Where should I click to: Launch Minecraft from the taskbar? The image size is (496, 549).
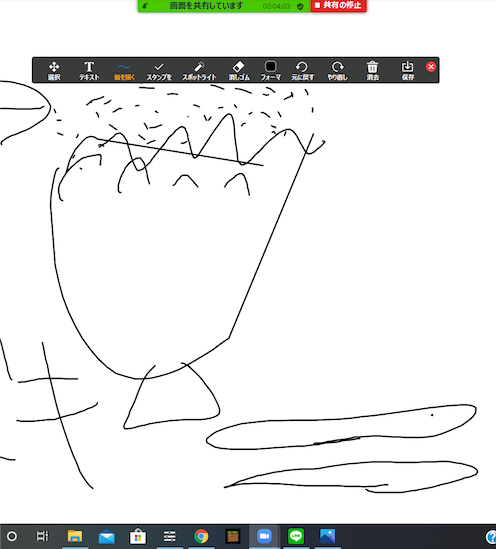[233, 536]
